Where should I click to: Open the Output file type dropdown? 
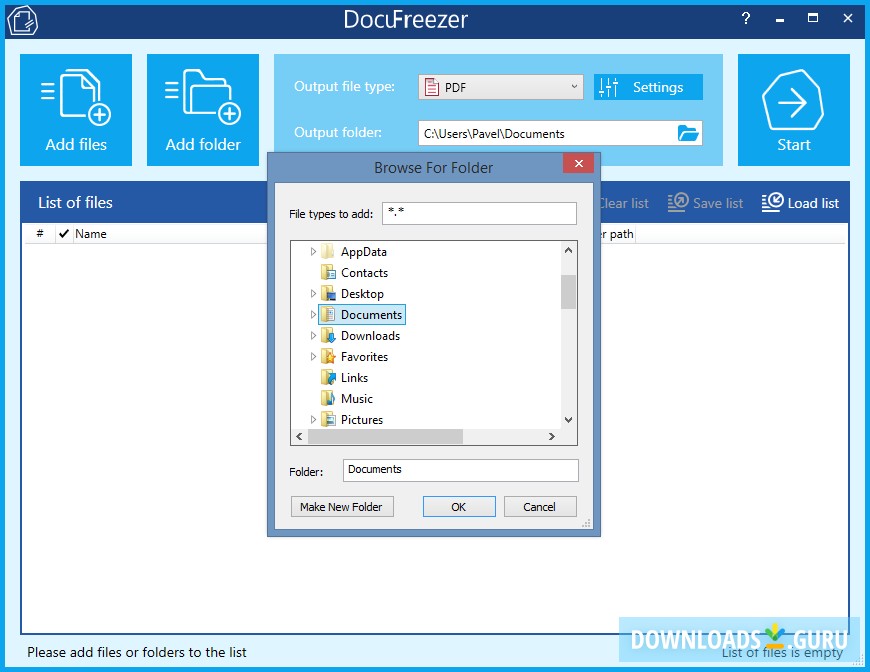coord(500,87)
